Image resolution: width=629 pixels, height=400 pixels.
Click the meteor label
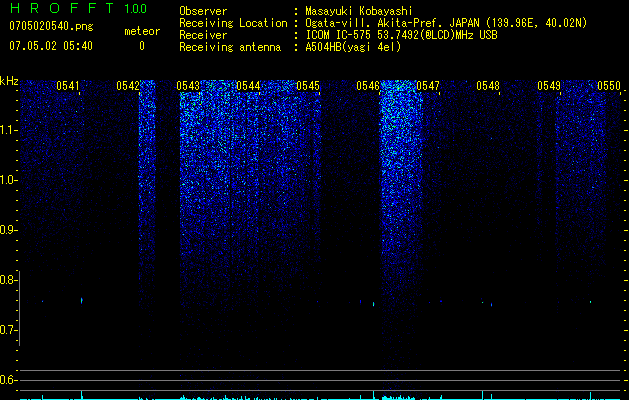coord(142,31)
